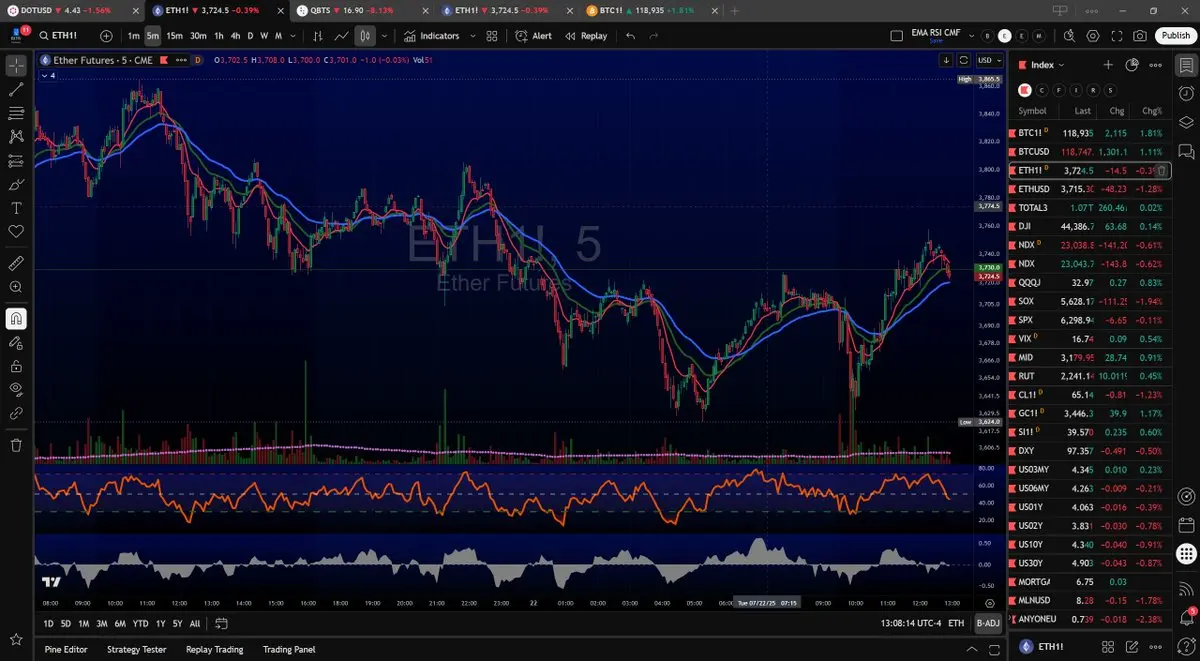Expand the chart style dropdown arrow
This screenshot has width=1200, height=661.
click(383, 36)
